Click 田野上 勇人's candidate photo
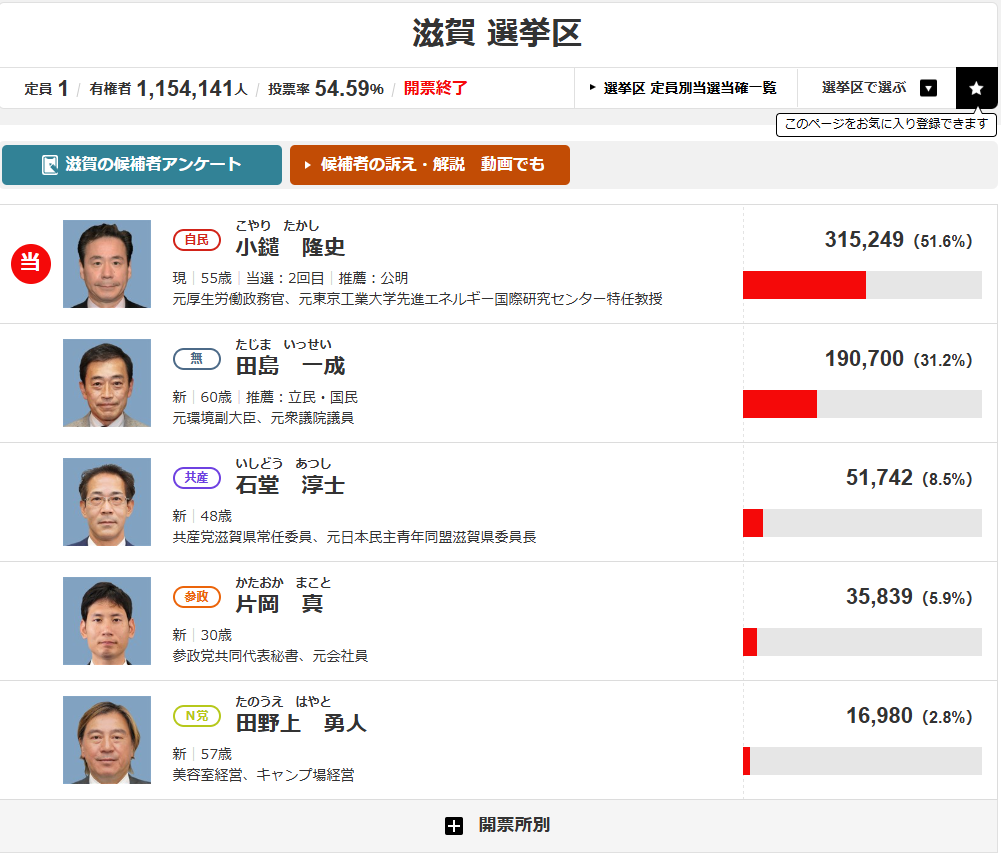The width and height of the screenshot is (1001, 859). pos(107,740)
